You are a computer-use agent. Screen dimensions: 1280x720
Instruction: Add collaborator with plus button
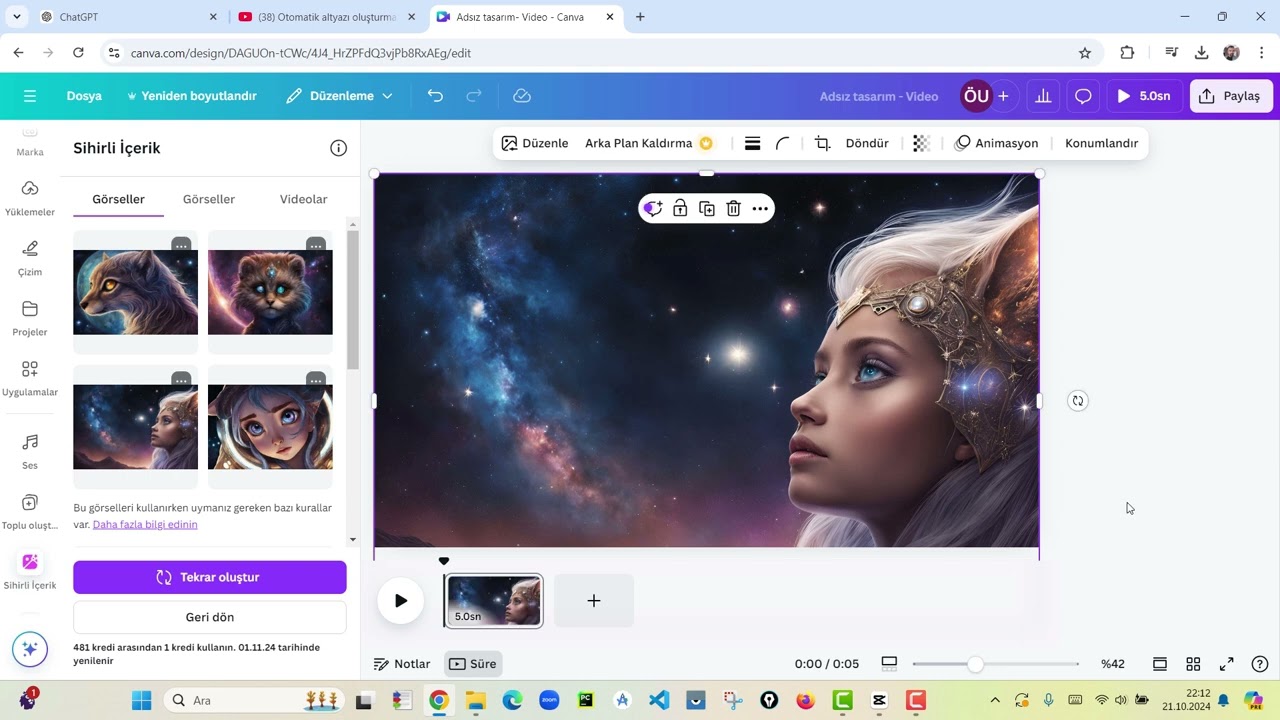point(1003,96)
